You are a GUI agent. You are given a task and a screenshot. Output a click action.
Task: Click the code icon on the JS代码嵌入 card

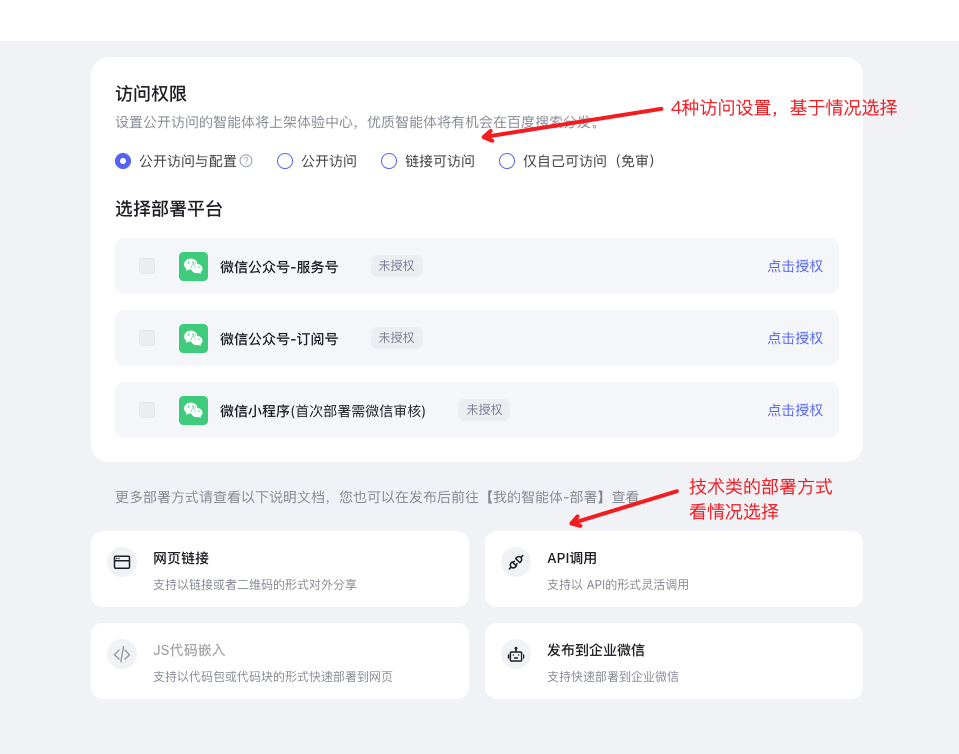[121, 652]
